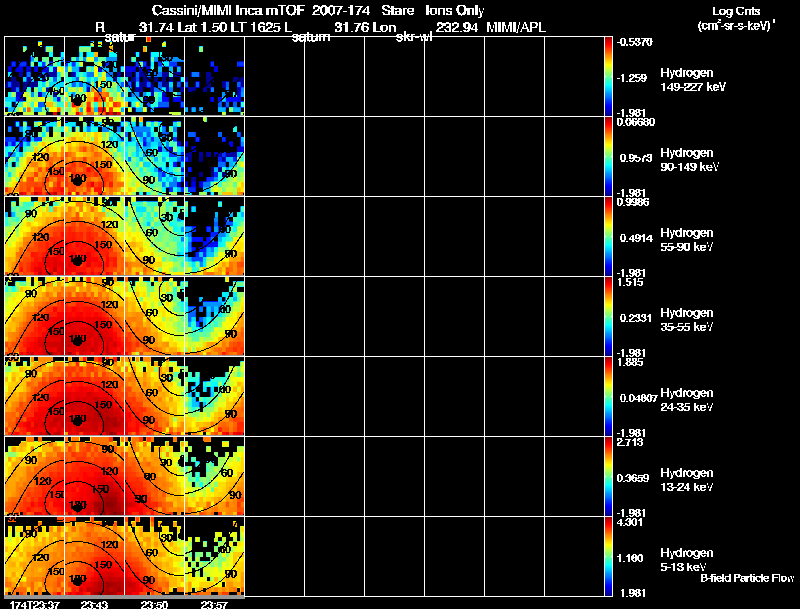Image resolution: width=800 pixels, height=609 pixels.
Task: Select the 55-90 keV image at 23:50
Action: pyautogui.click(x=154, y=236)
